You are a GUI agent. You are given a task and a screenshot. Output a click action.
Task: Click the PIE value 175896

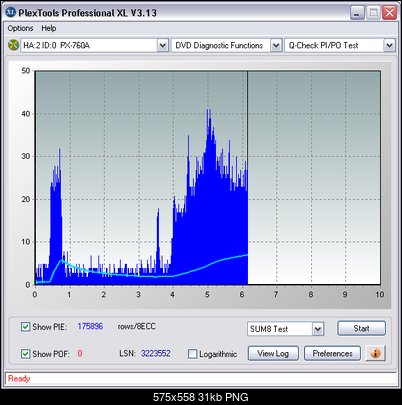pyautogui.click(x=90, y=326)
